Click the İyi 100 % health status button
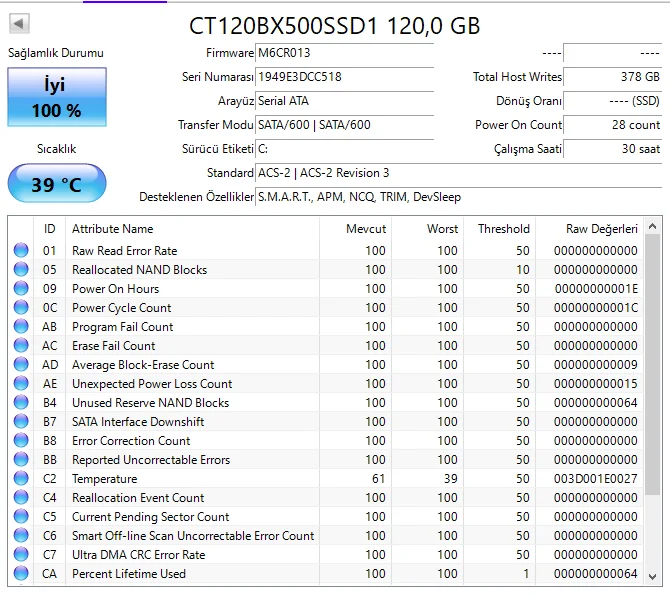Image resolution: width=670 pixels, height=595 pixels. [57, 97]
